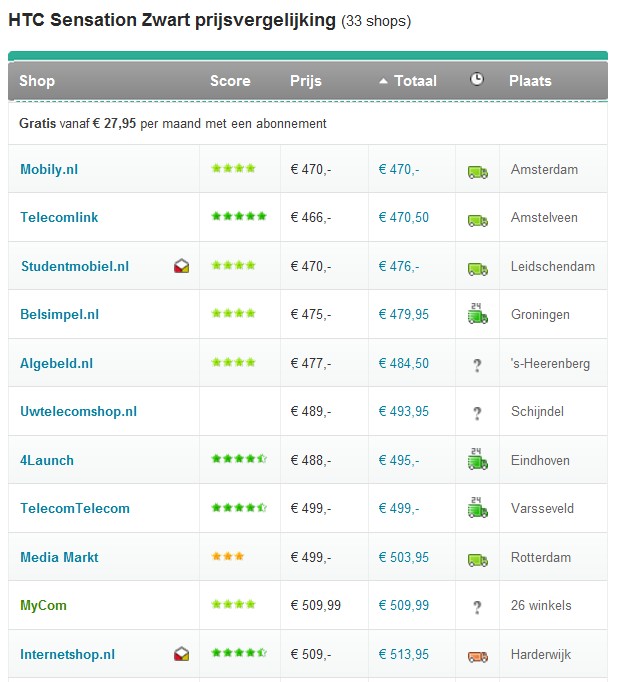Screen dimensions: 621x682
Task: Open the Mobily.nl shop link
Action: [x=49, y=170]
